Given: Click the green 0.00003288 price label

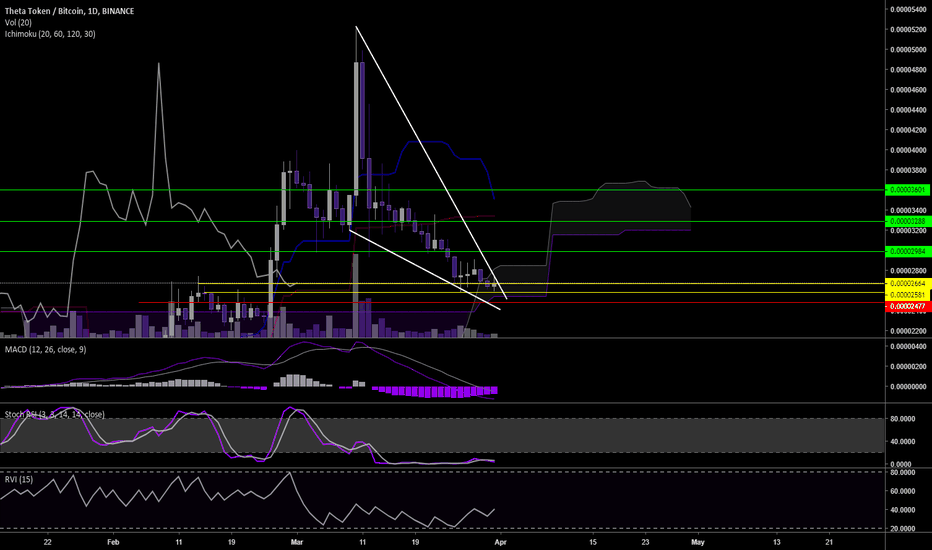Looking at the screenshot, I should (x=908, y=221).
